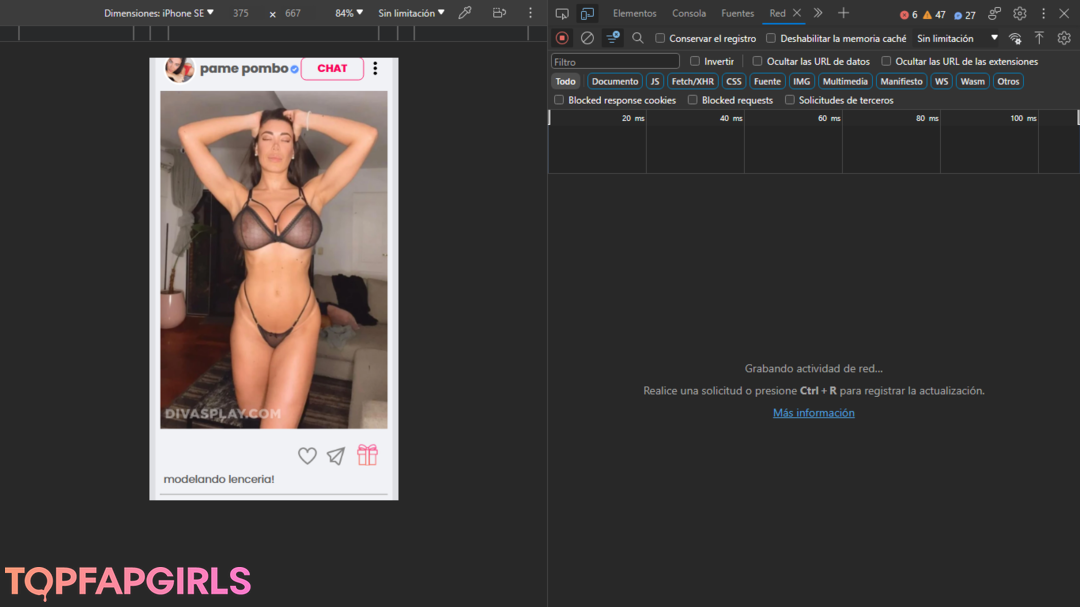
Task: Click the rotate screen icon
Action: [499, 13]
